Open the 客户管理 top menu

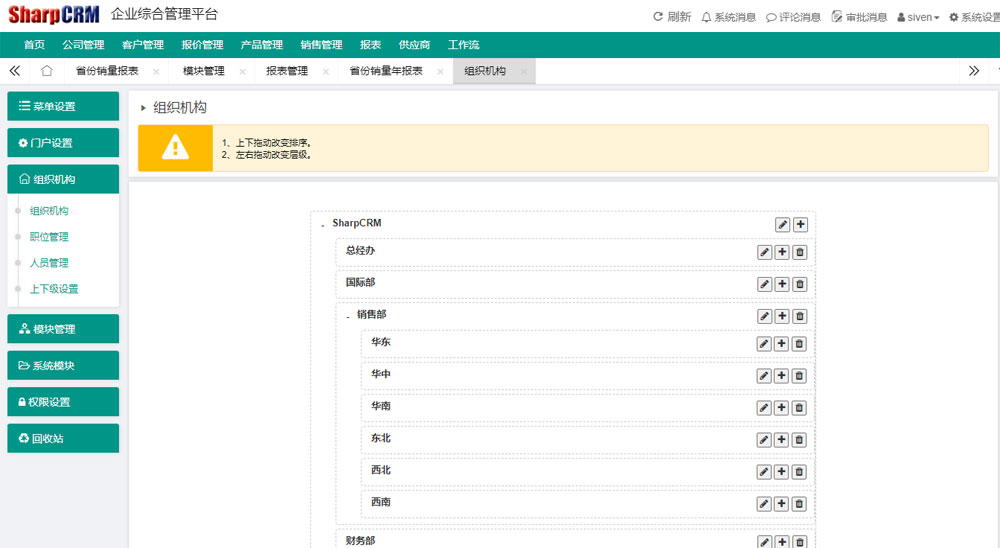click(142, 45)
